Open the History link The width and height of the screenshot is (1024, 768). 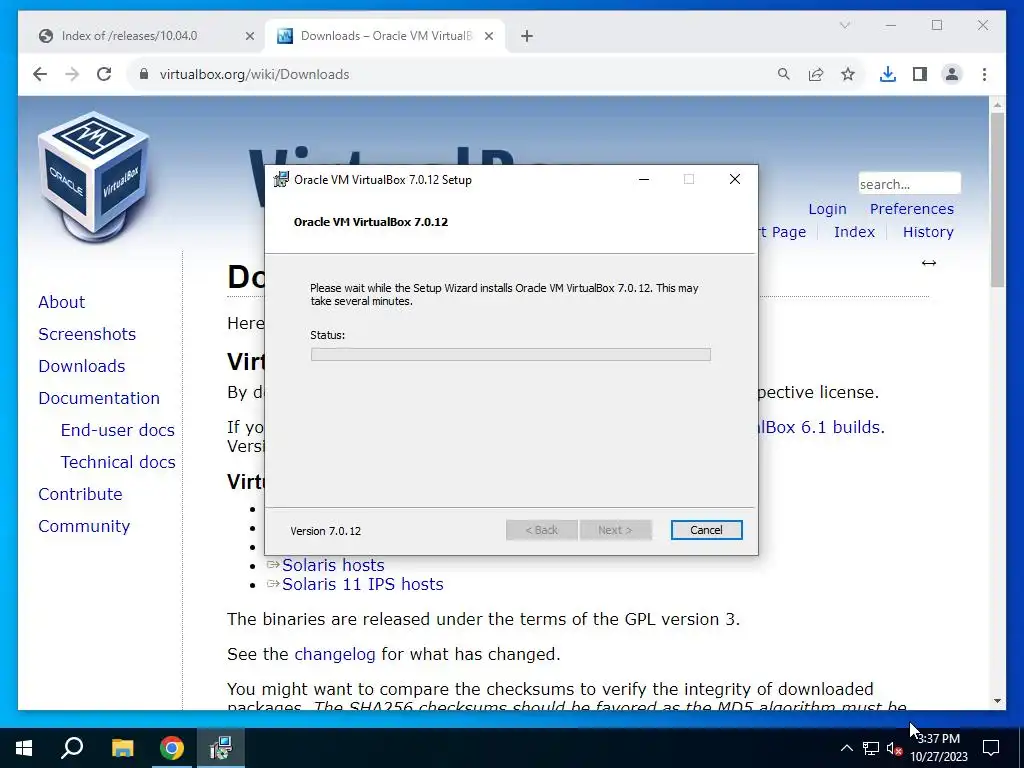928,232
